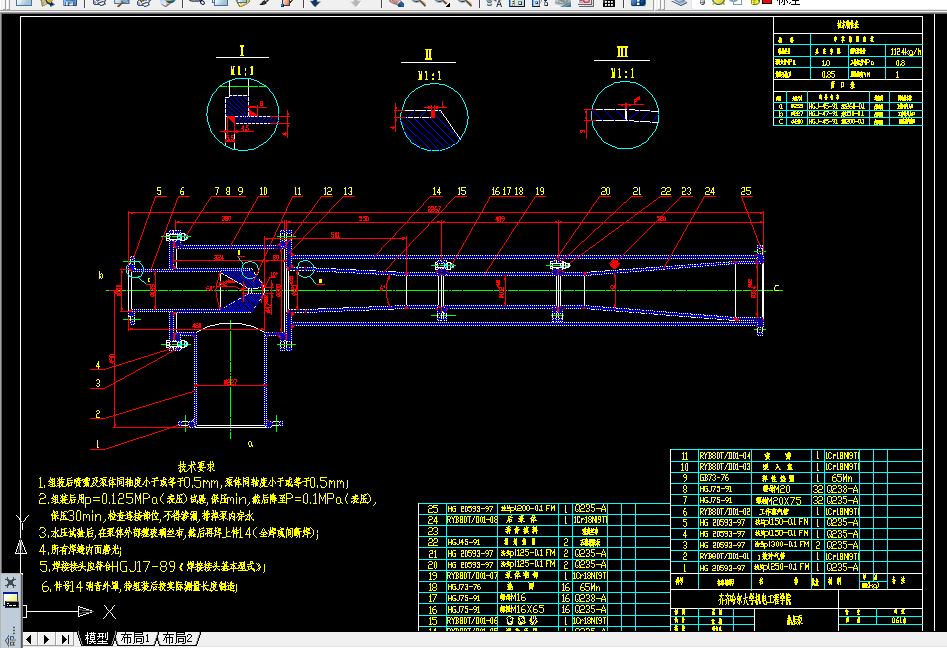Image resolution: width=947 pixels, height=648 pixels.
Task: Click 65Mn material in row 18
Action: tap(590, 587)
